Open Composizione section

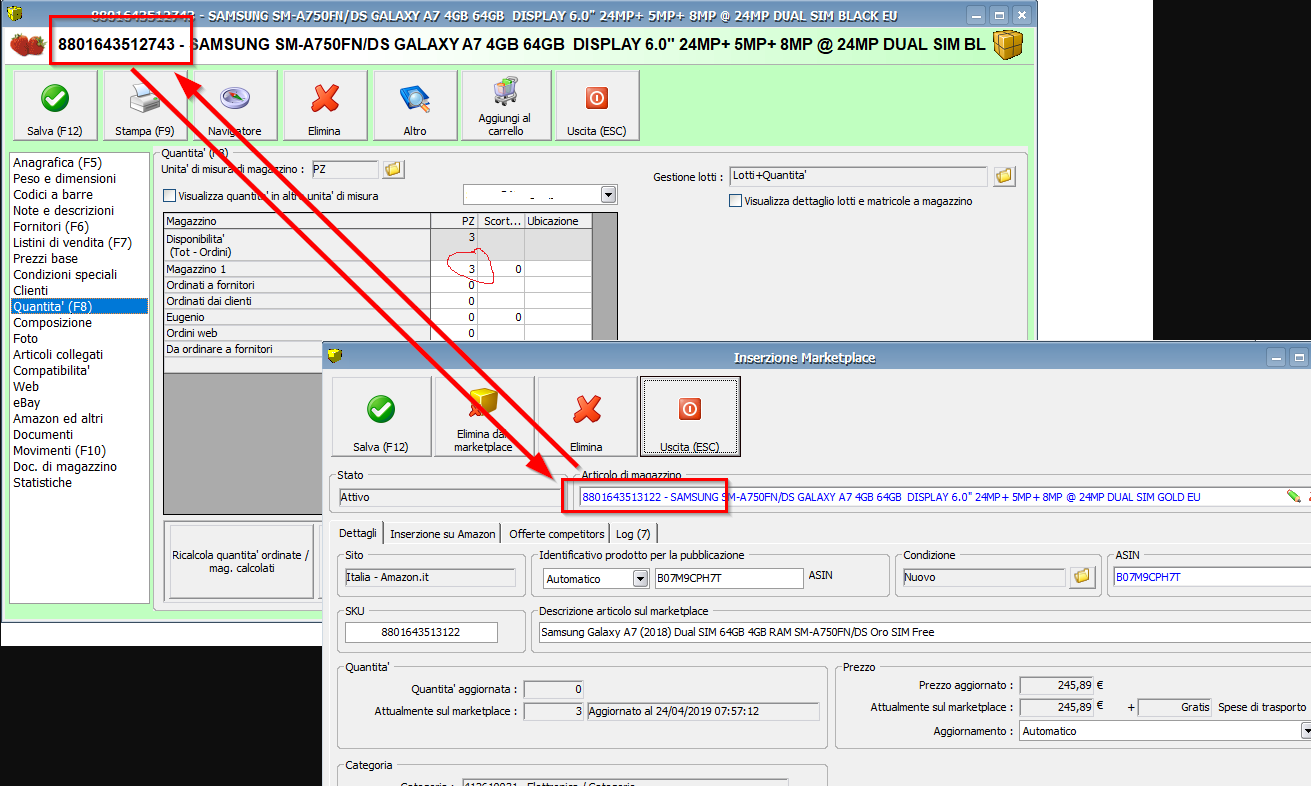pos(52,322)
